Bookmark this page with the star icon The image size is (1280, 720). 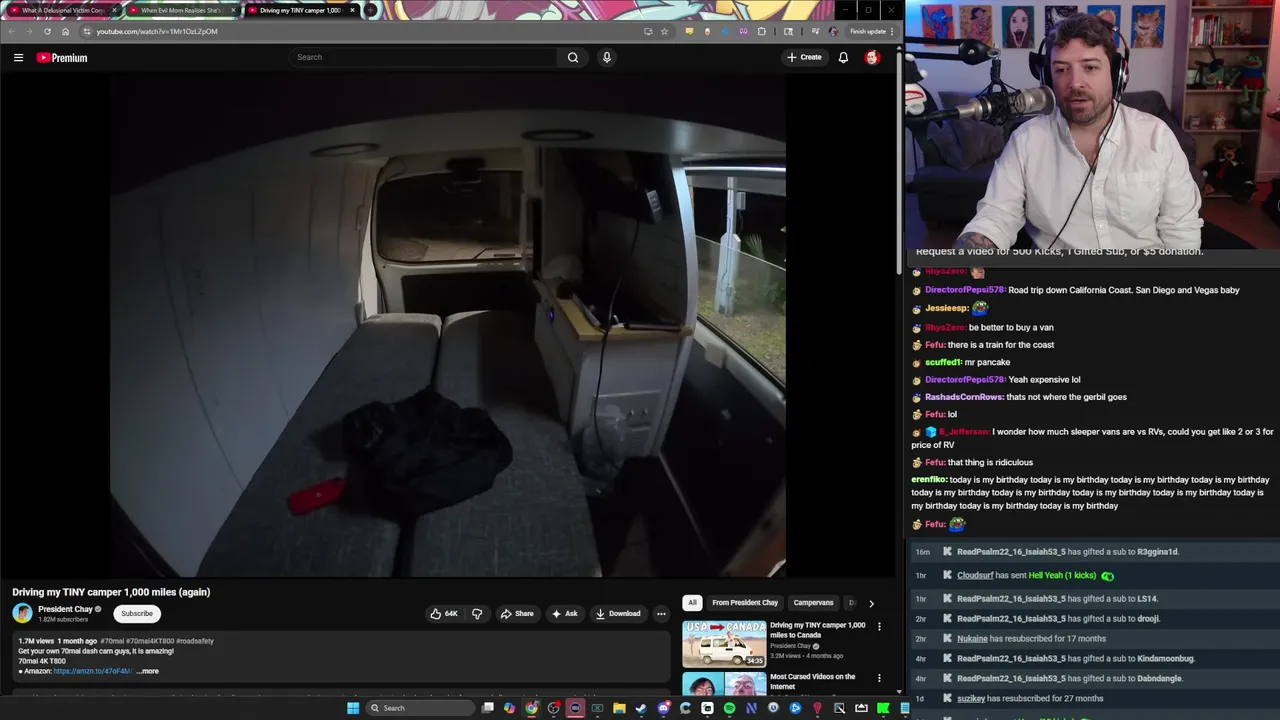(664, 31)
